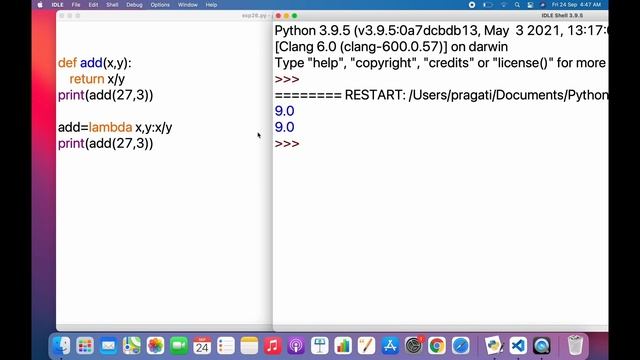This screenshot has width=640, height=360.
Task: Open System Preferences with update badge
Action: coord(413,346)
